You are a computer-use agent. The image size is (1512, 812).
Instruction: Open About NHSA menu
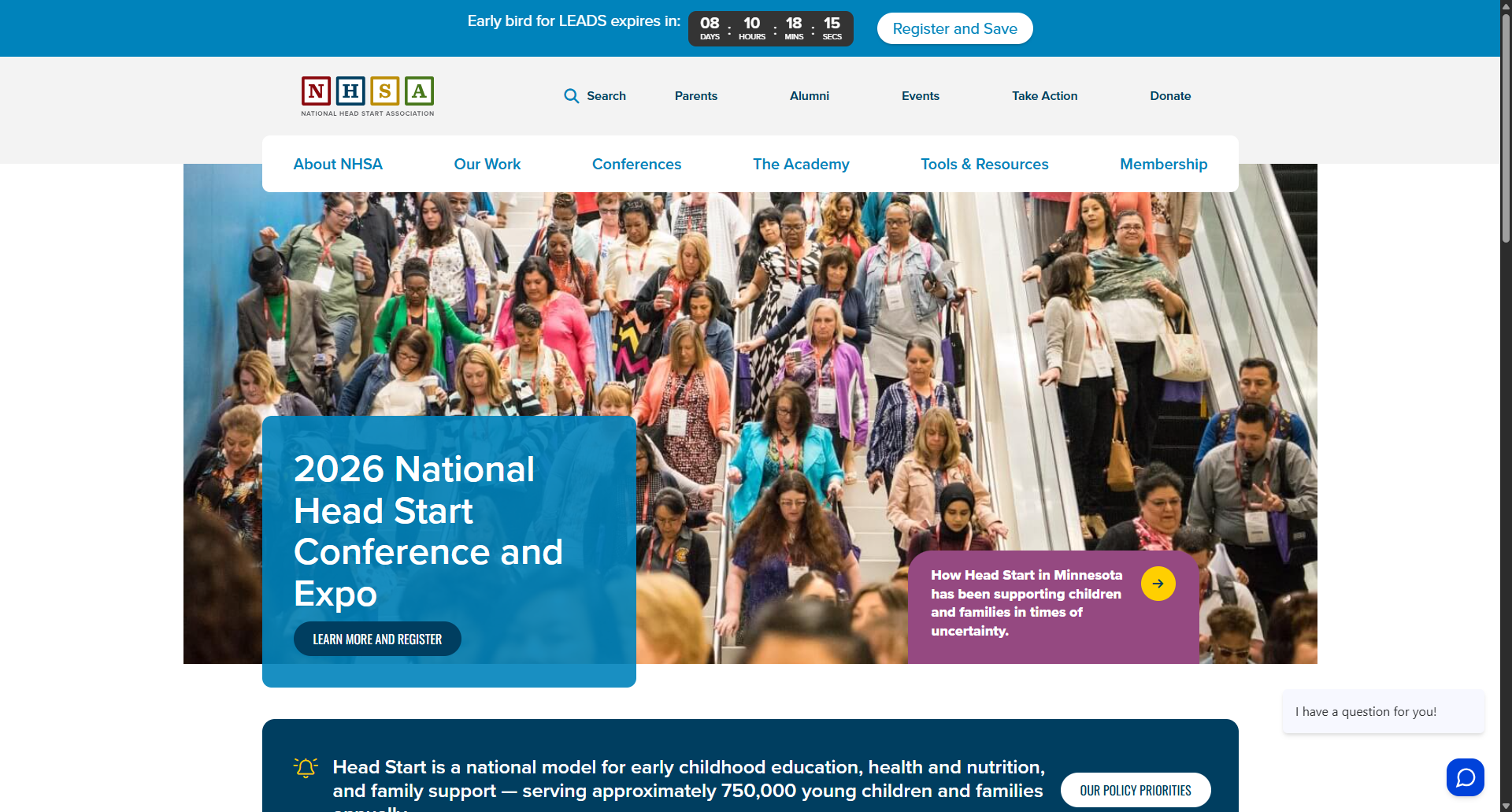coord(338,164)
